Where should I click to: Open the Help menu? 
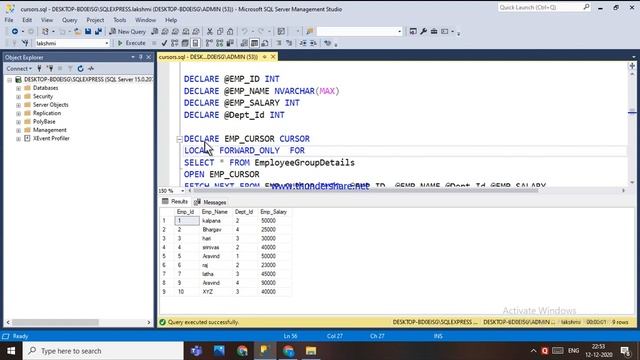point(171,20)
